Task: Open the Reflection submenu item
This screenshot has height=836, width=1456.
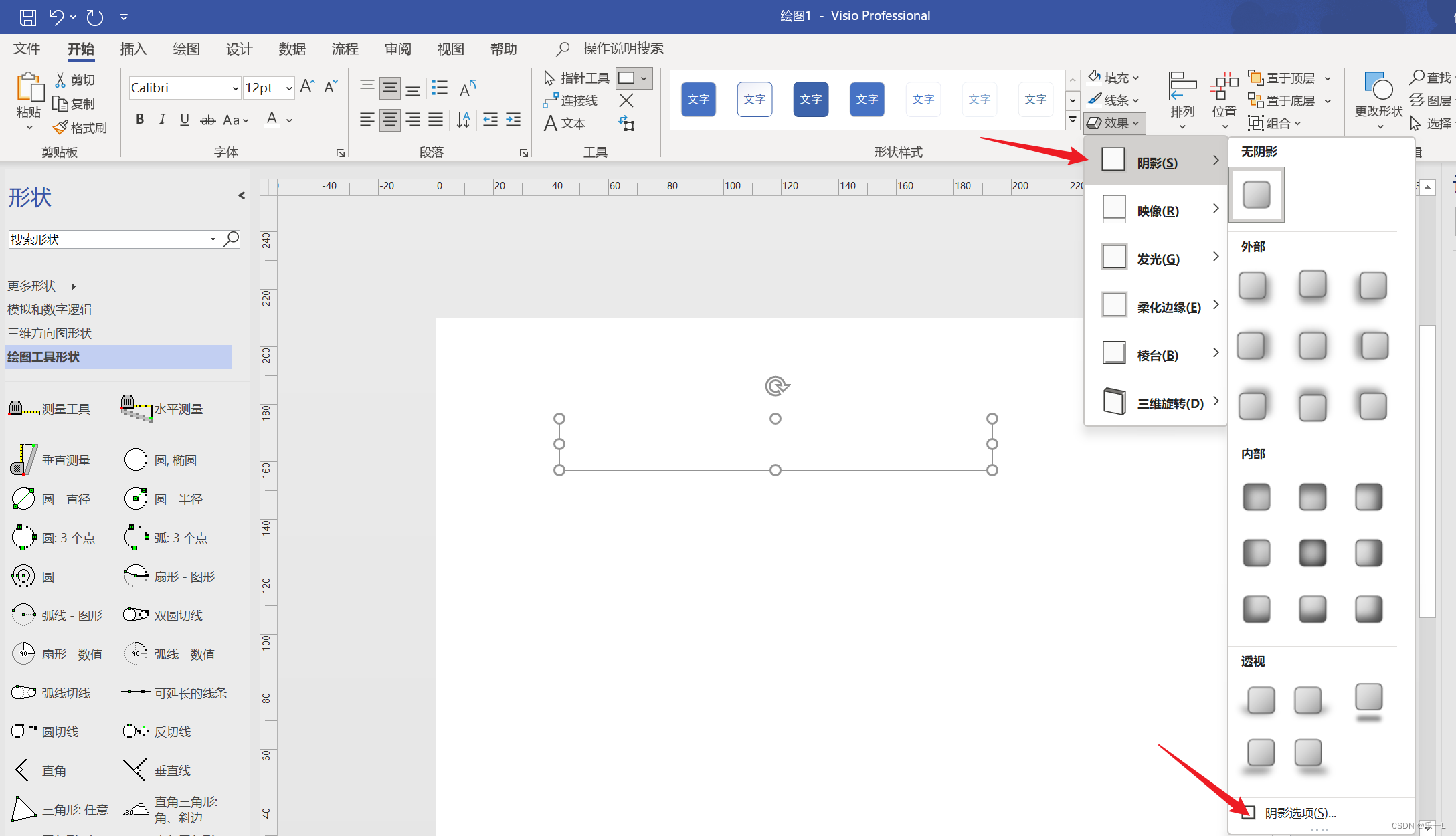Action: (1158, 211)
